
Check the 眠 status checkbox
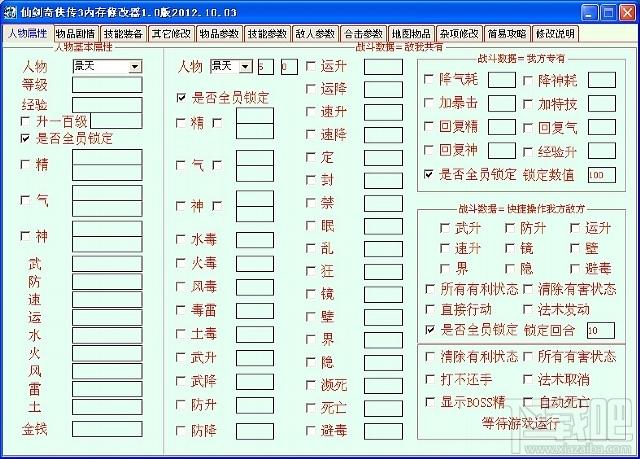point(311,226)
